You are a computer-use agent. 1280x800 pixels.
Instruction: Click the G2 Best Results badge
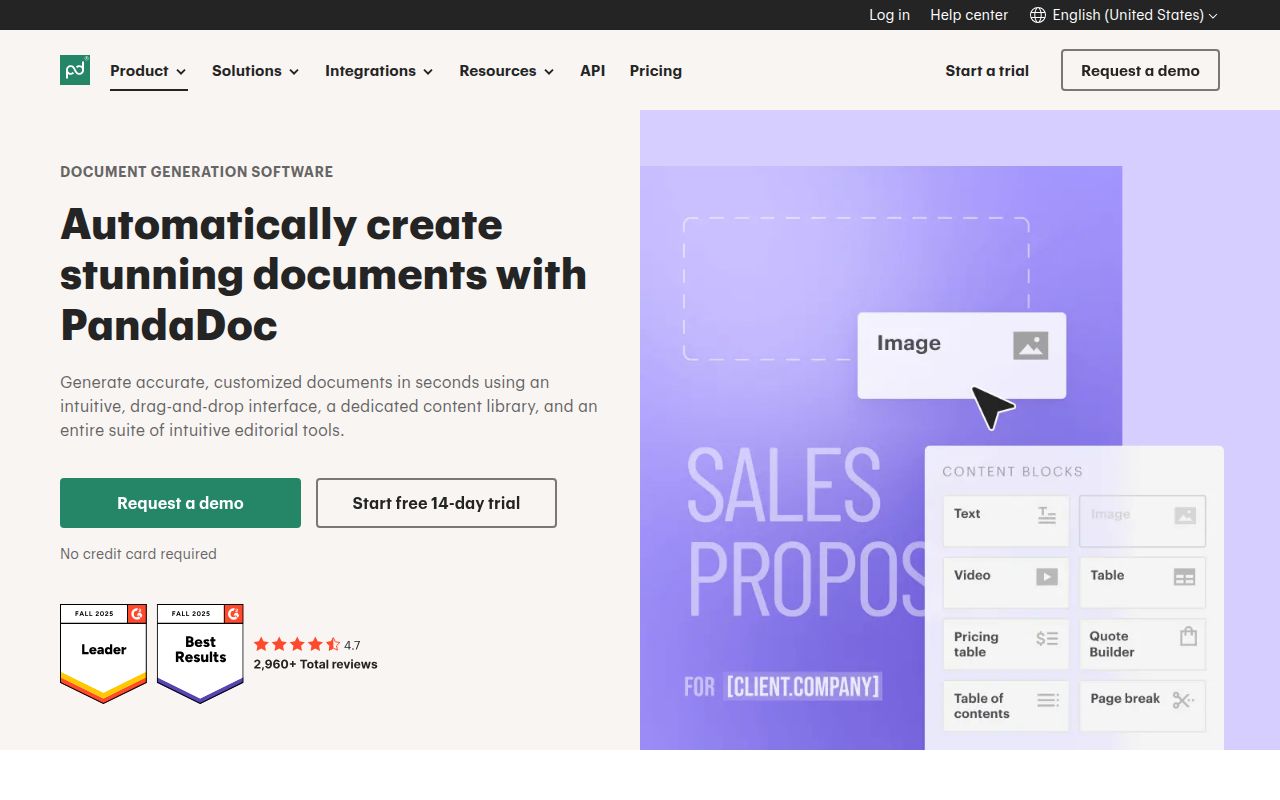[200, 654]
